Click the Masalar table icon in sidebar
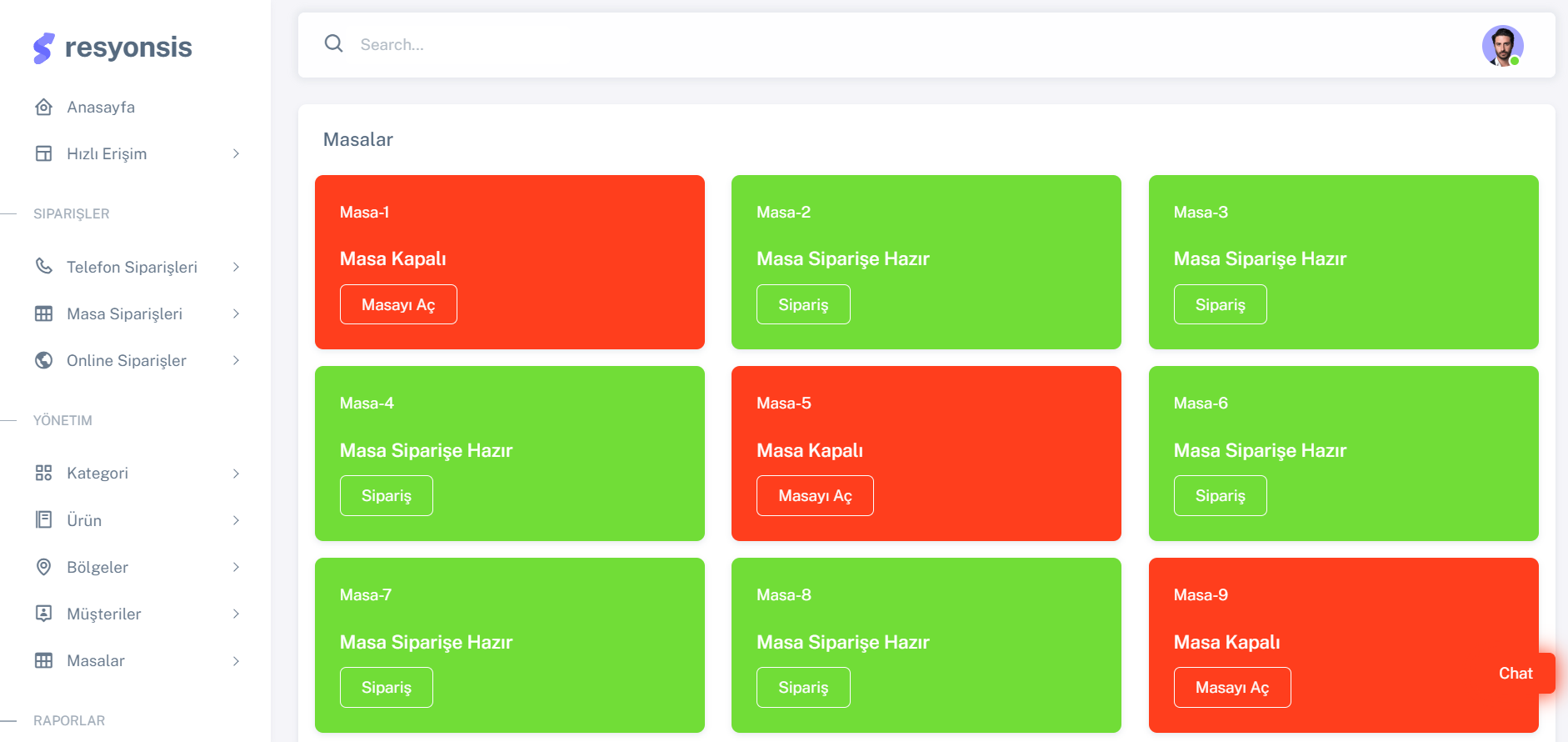Image resolution: width=1568 pixels, height=742 pixels. pos(44,660)
